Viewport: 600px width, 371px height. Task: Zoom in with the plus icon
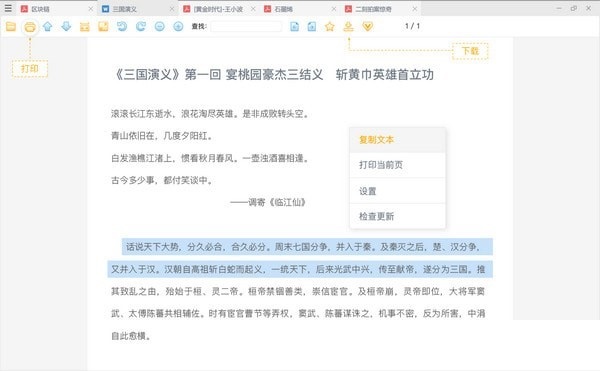tap(178, 26)
